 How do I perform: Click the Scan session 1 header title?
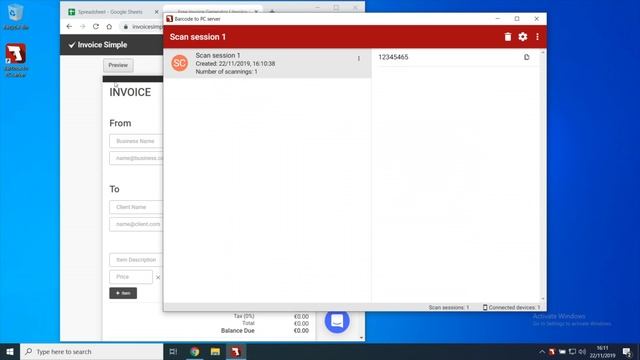[x=198, y=37]
